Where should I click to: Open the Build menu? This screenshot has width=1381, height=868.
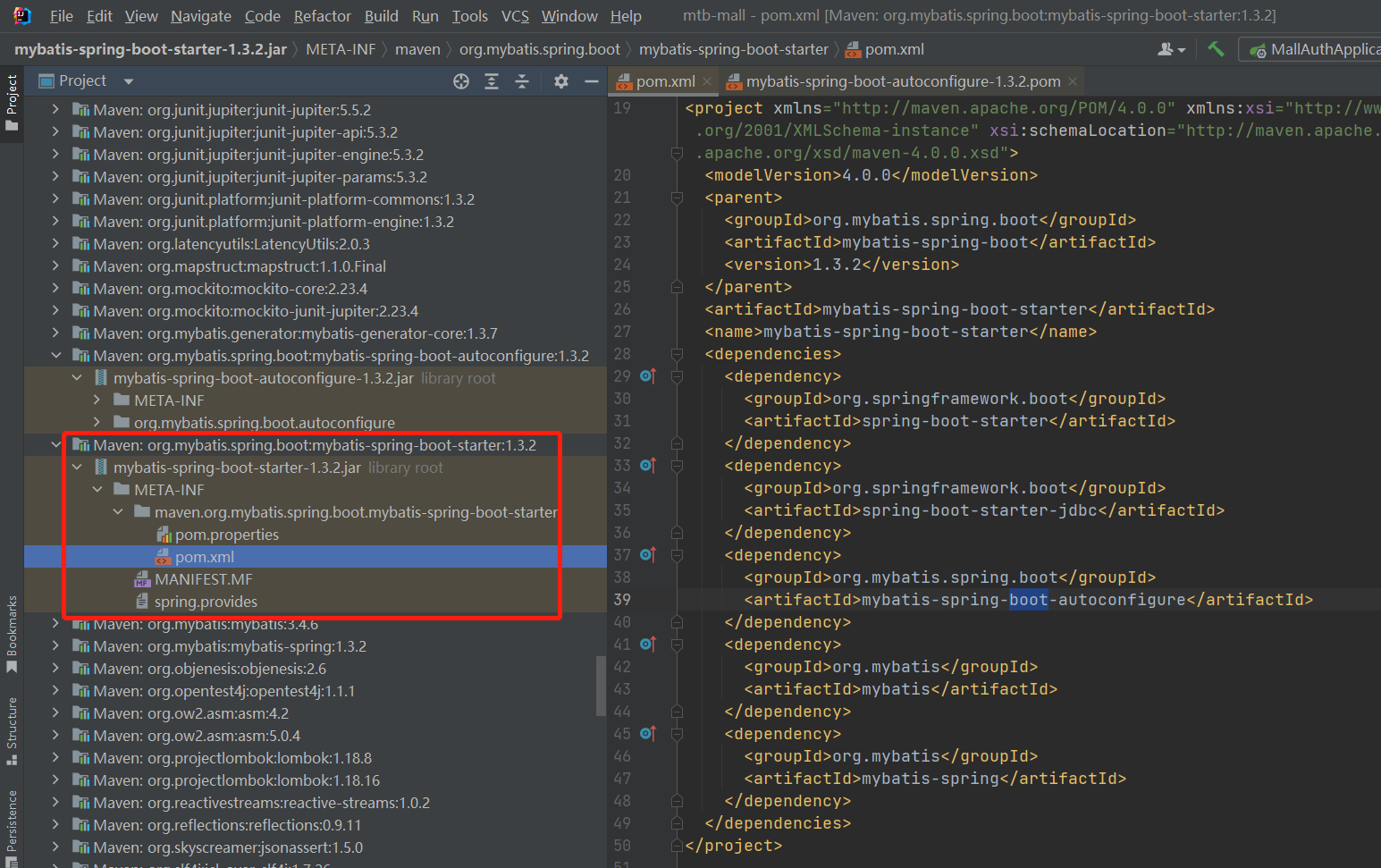click(x=382, y=16)
